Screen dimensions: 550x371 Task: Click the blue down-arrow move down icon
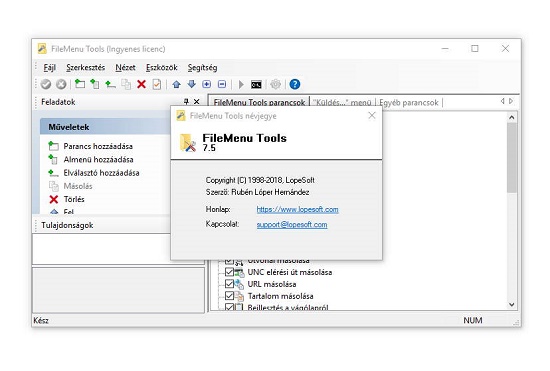192,84
